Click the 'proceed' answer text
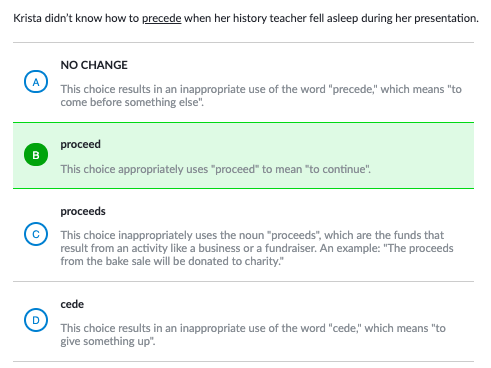Screen dimensions: 491x368 [x=80, y=144]
